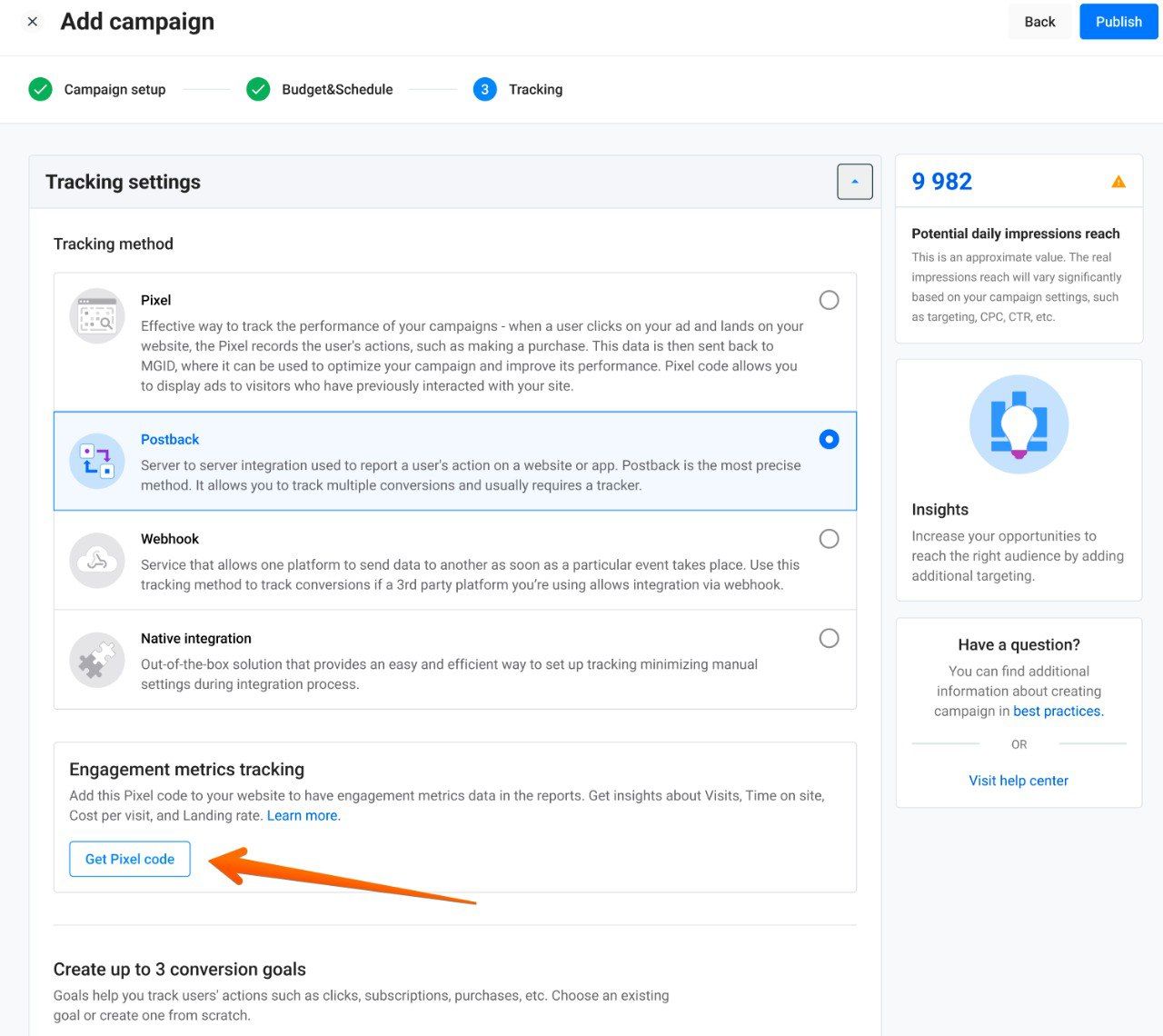Close the Add campaign dialog
Screen dimensions: 1163x1036
coord(33,22)
